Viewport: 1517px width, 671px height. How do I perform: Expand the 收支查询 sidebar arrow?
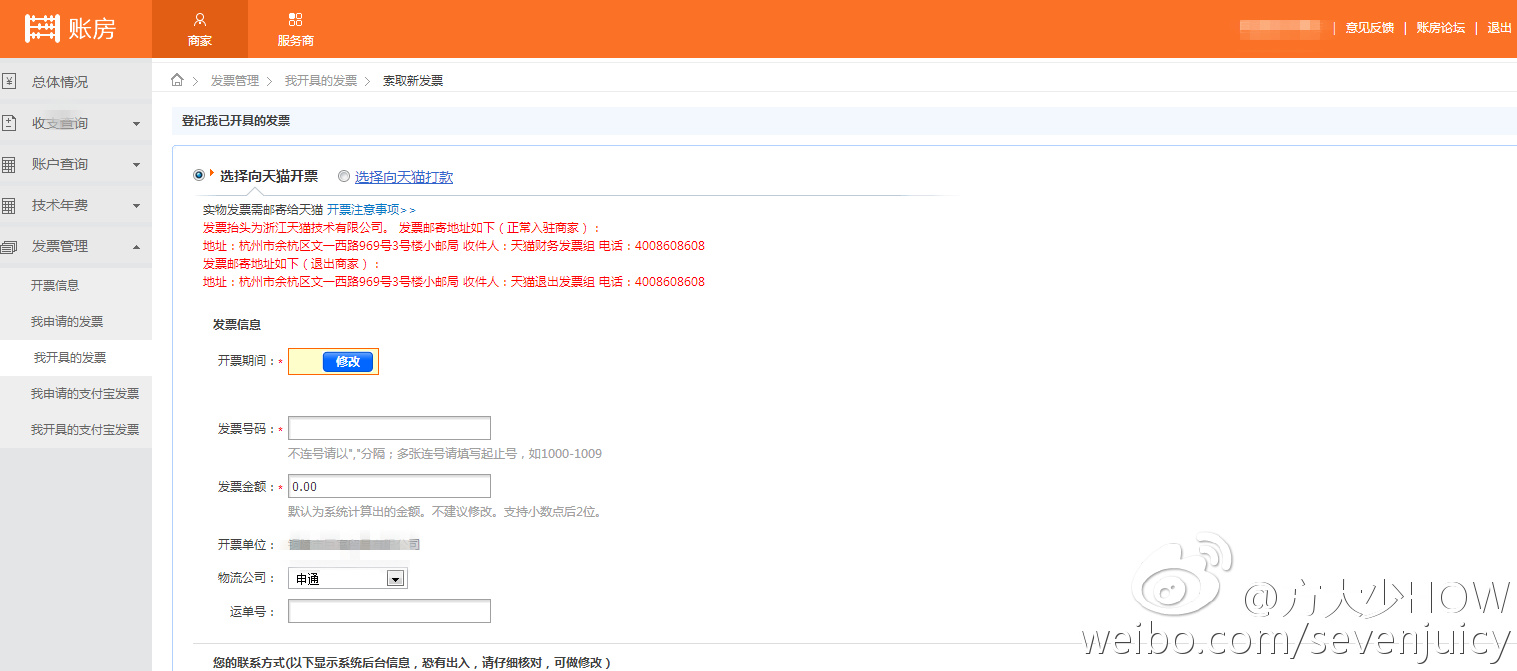[136, 124]
